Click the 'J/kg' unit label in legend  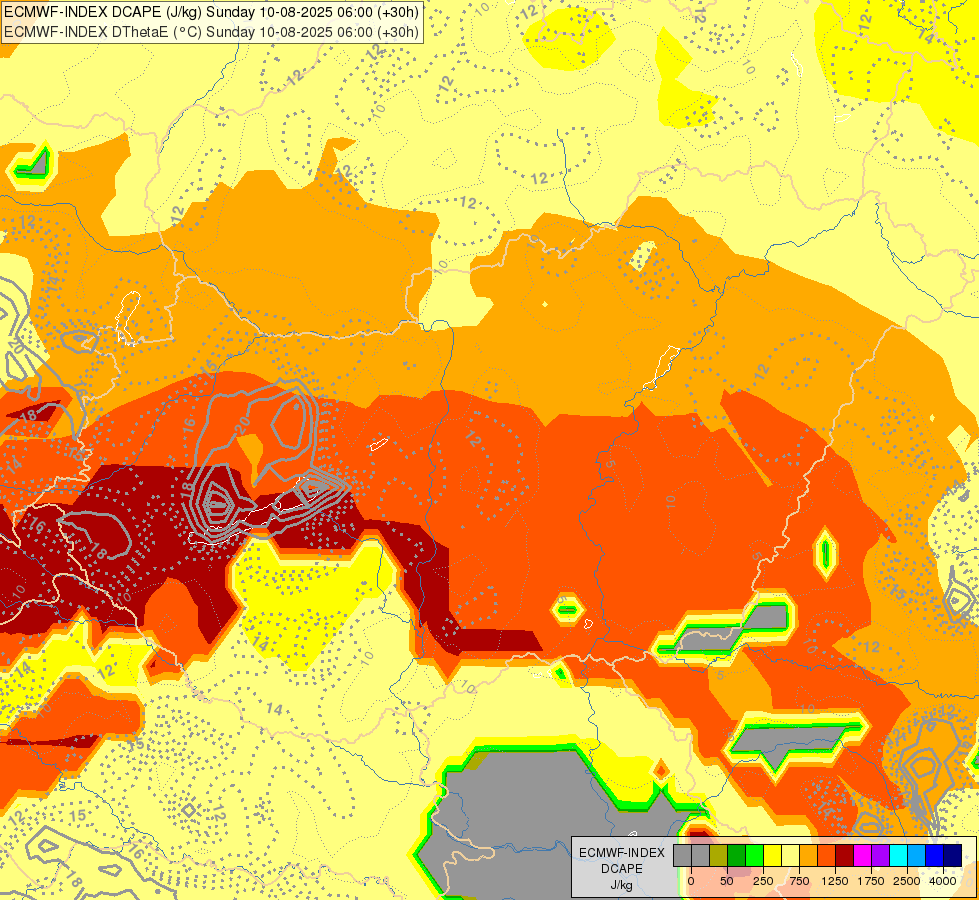(622, 885)
